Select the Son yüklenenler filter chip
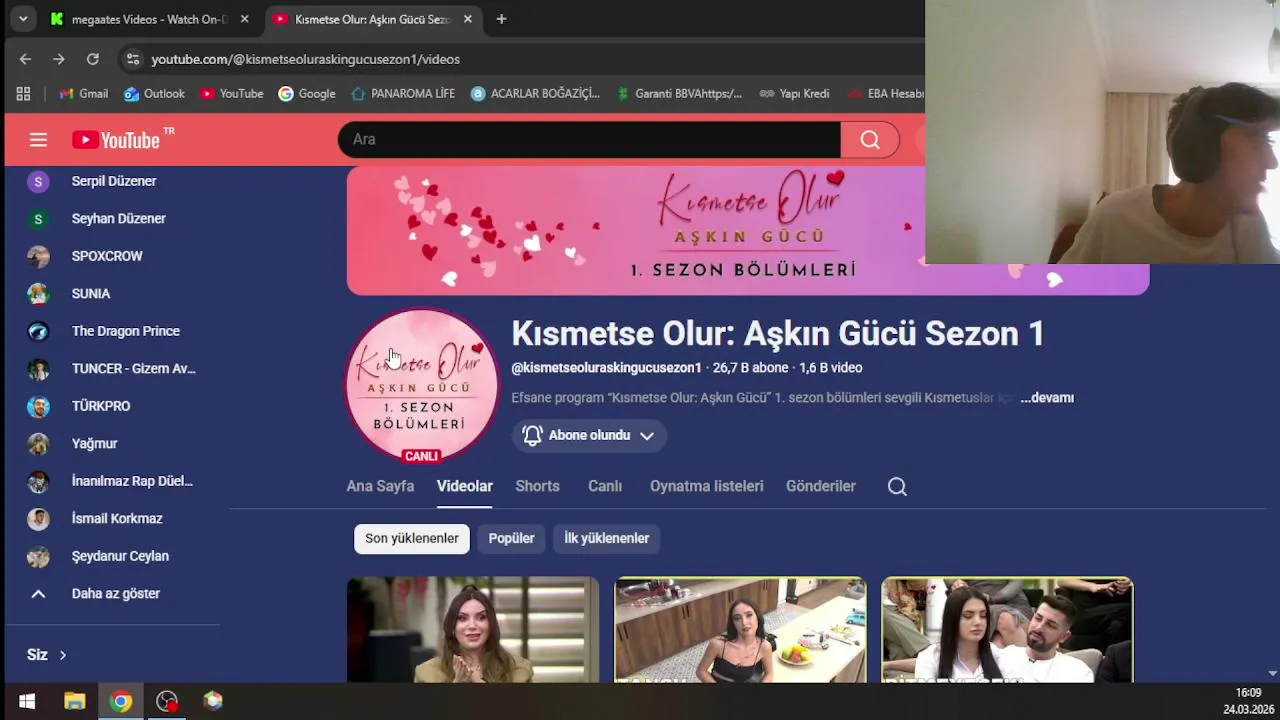1280x720 pixels. [x=411, y=538]
